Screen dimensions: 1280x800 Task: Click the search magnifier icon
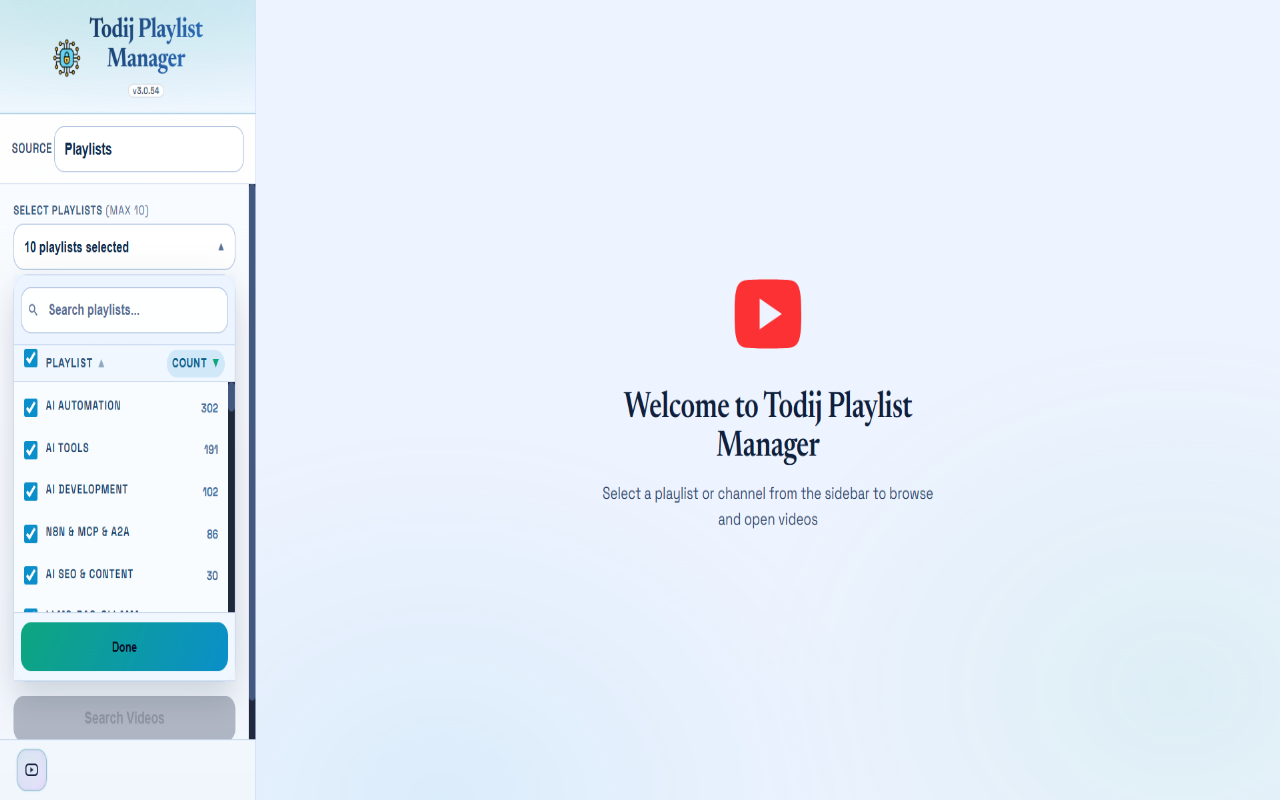[x=33, y=310]
